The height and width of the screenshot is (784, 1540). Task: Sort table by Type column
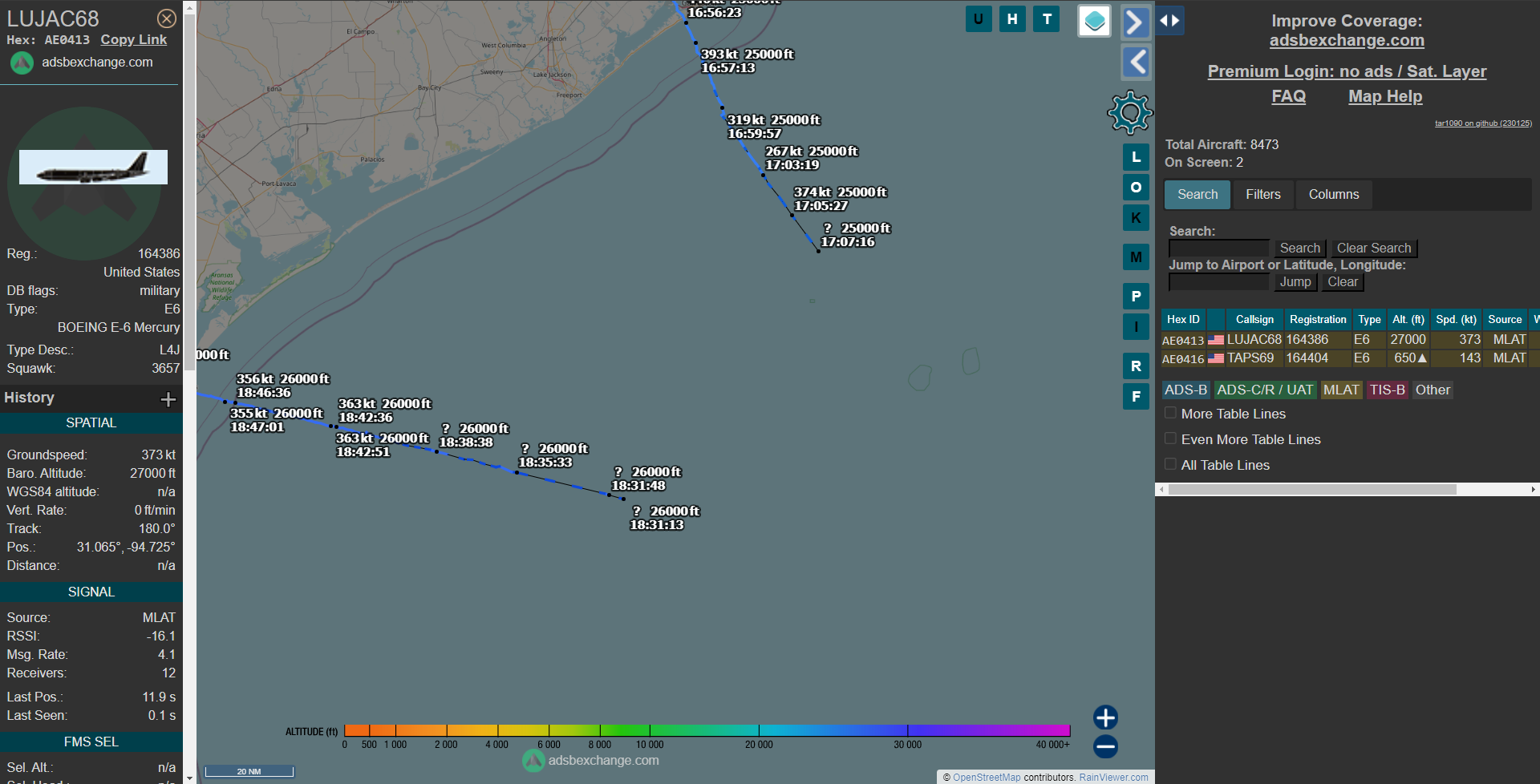[x=1369, y=319]
